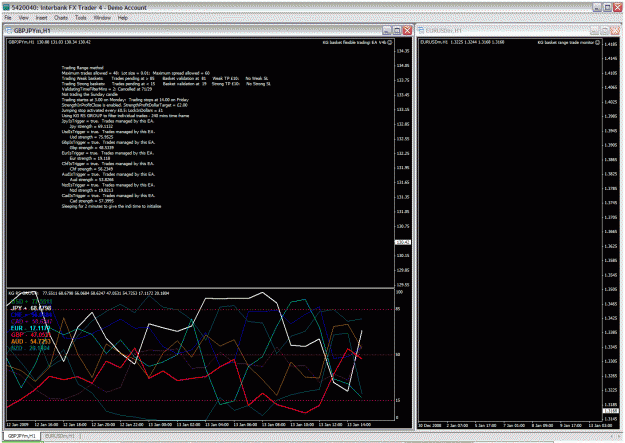Select the 'Trading Range method' text line
The image size is (625, 443).
83,68
